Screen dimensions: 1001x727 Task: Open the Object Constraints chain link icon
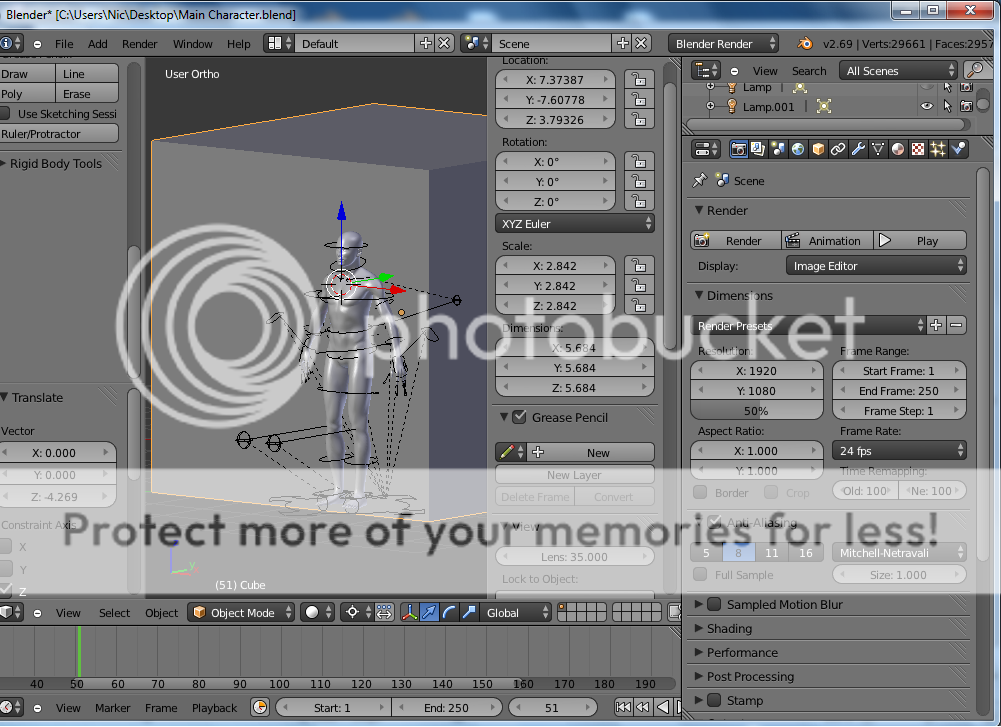point(838,149)
